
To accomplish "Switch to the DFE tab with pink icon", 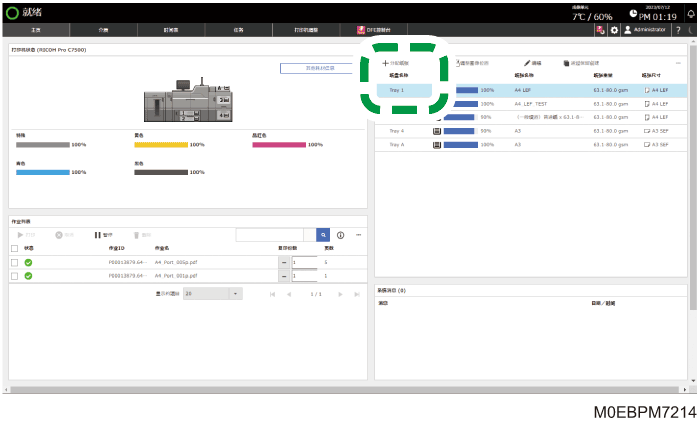I will coord(374,30).
